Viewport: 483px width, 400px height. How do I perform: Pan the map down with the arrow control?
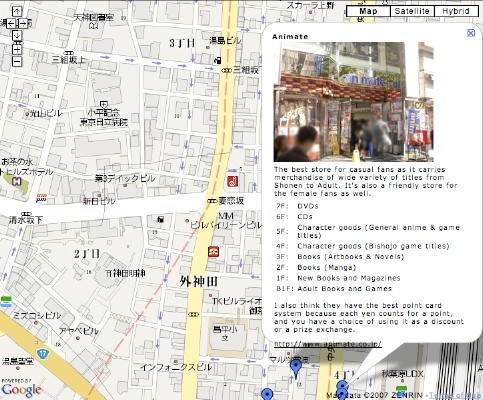pos(17,35)
